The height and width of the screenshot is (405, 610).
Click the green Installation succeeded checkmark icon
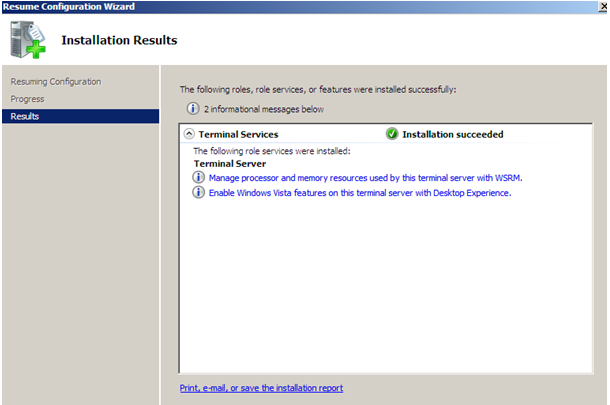pos(392,134)
